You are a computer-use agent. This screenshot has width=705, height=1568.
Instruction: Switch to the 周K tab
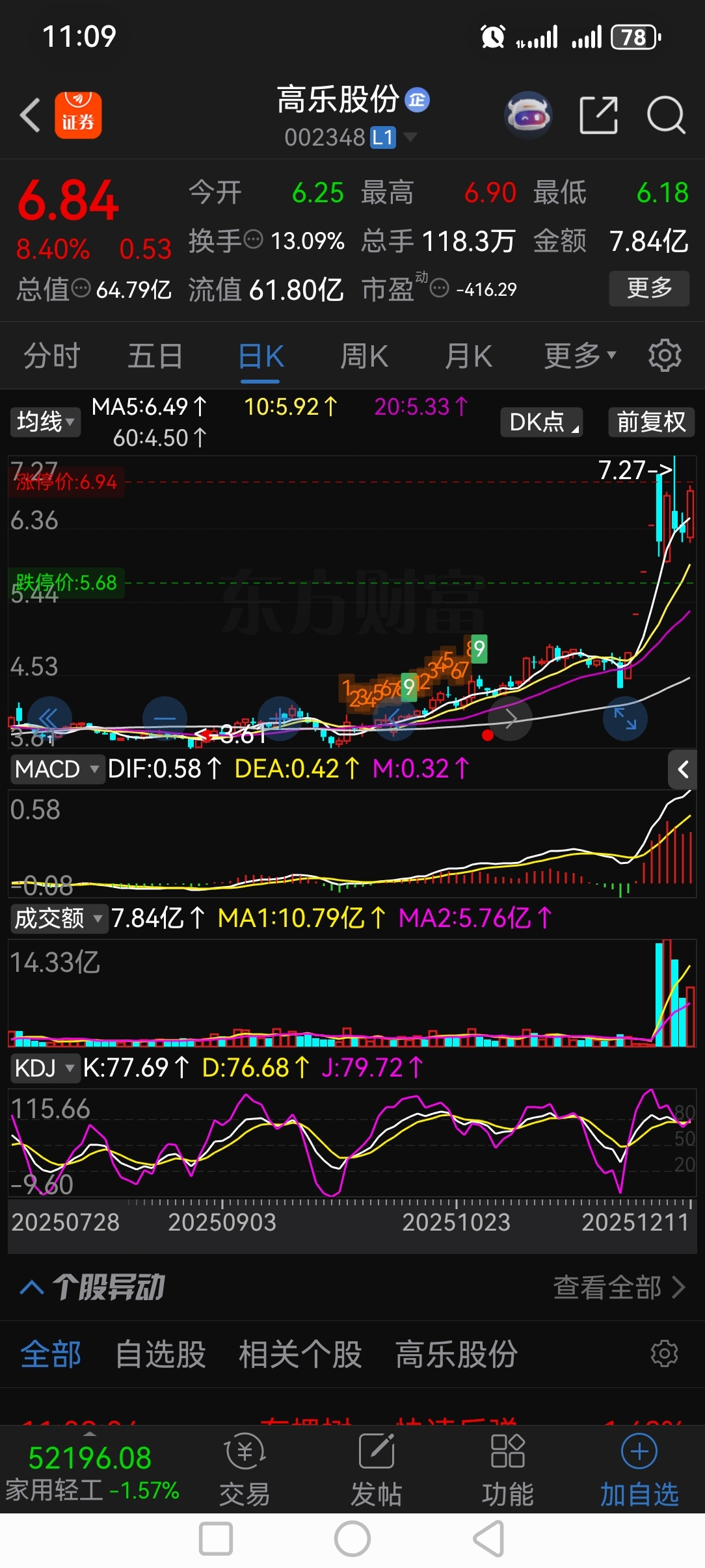click(x=364, y=356)
